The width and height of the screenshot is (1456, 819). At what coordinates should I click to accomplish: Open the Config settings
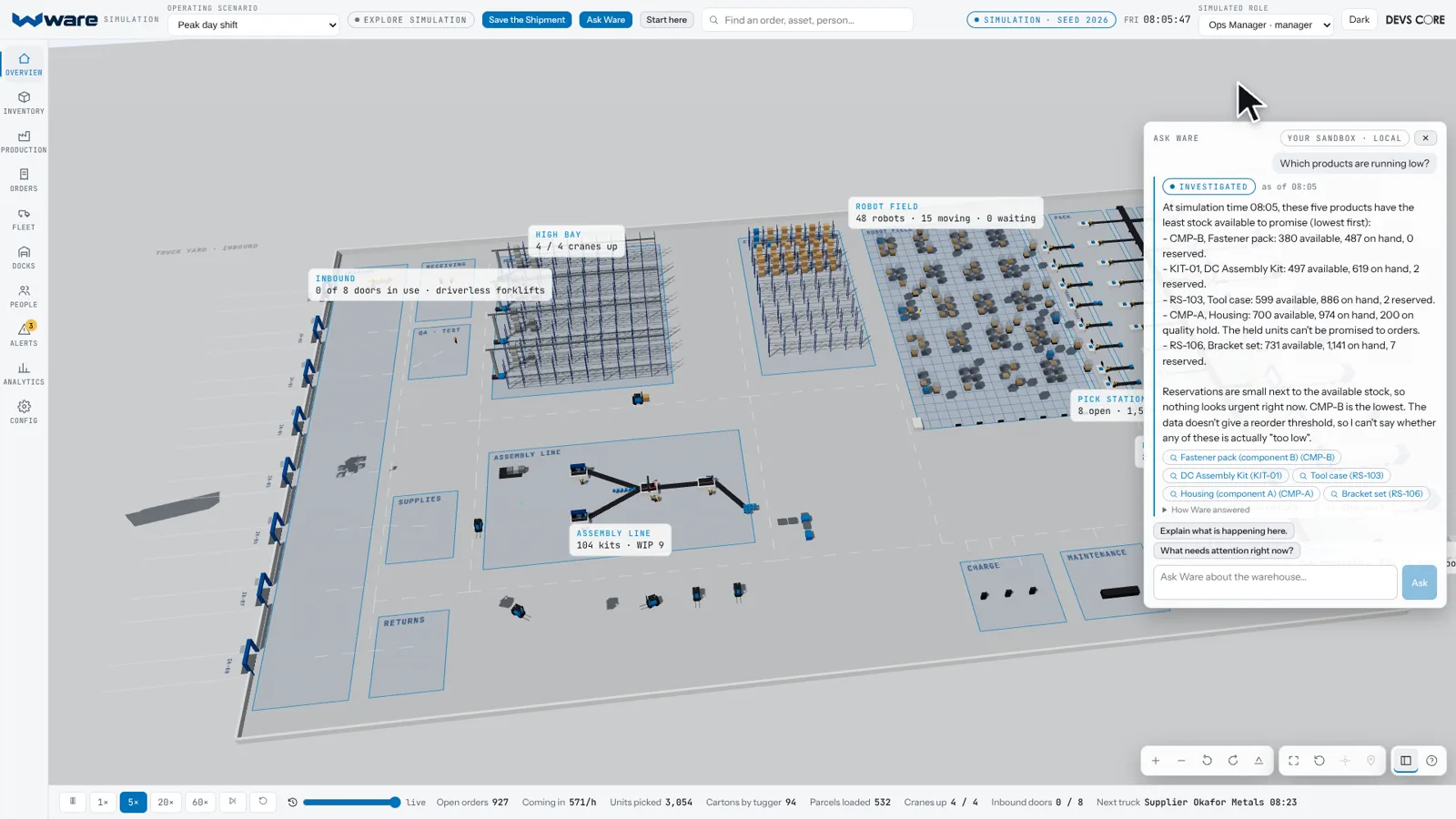(x=24, y=412)
